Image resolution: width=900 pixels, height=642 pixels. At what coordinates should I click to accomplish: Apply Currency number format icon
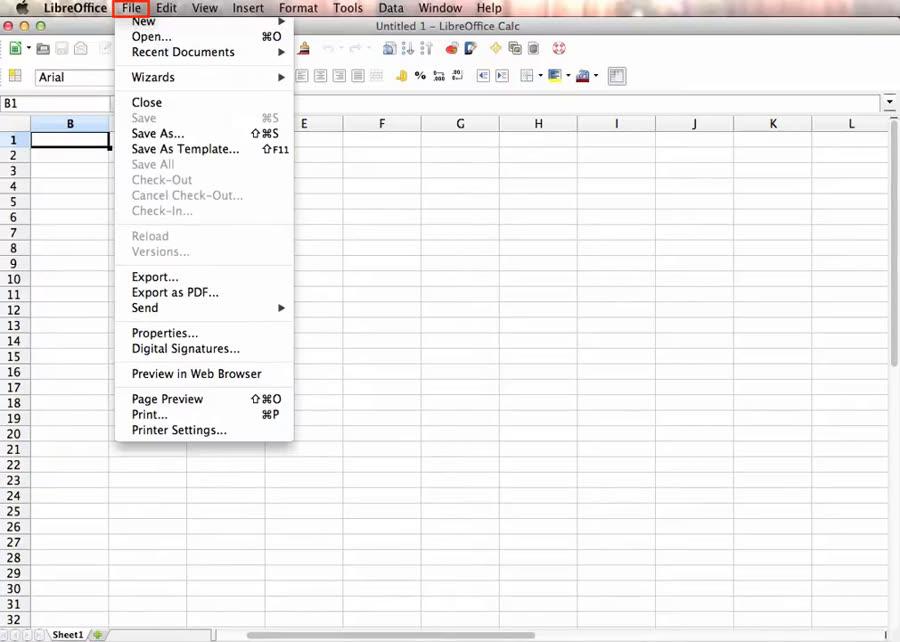pos(402,76)
